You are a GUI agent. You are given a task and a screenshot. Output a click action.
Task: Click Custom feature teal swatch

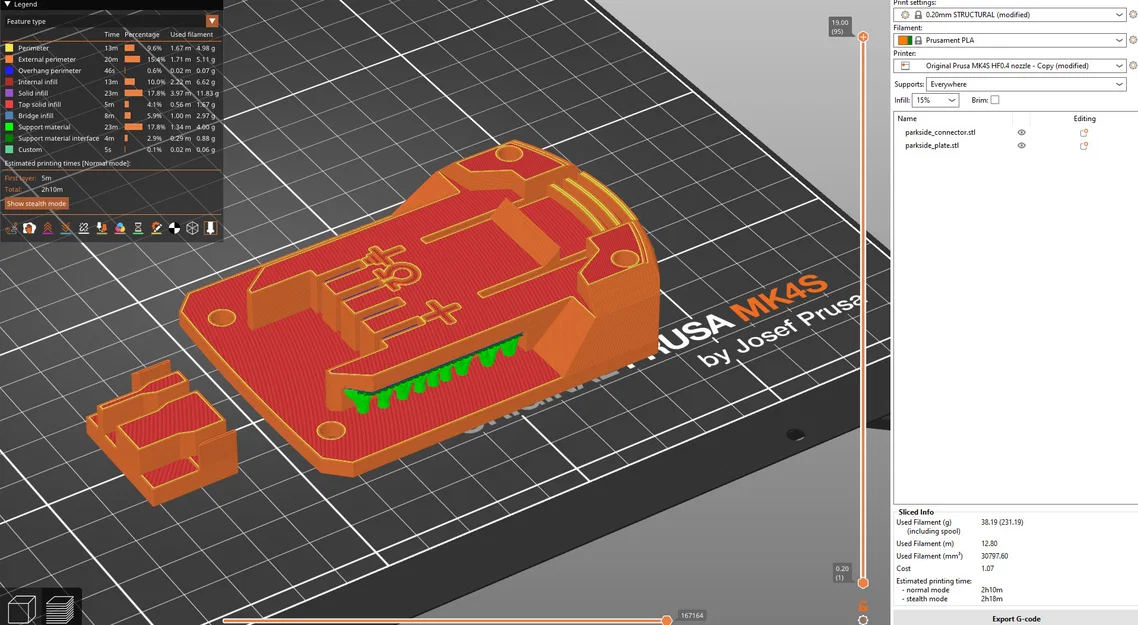(x=9, y=150)
